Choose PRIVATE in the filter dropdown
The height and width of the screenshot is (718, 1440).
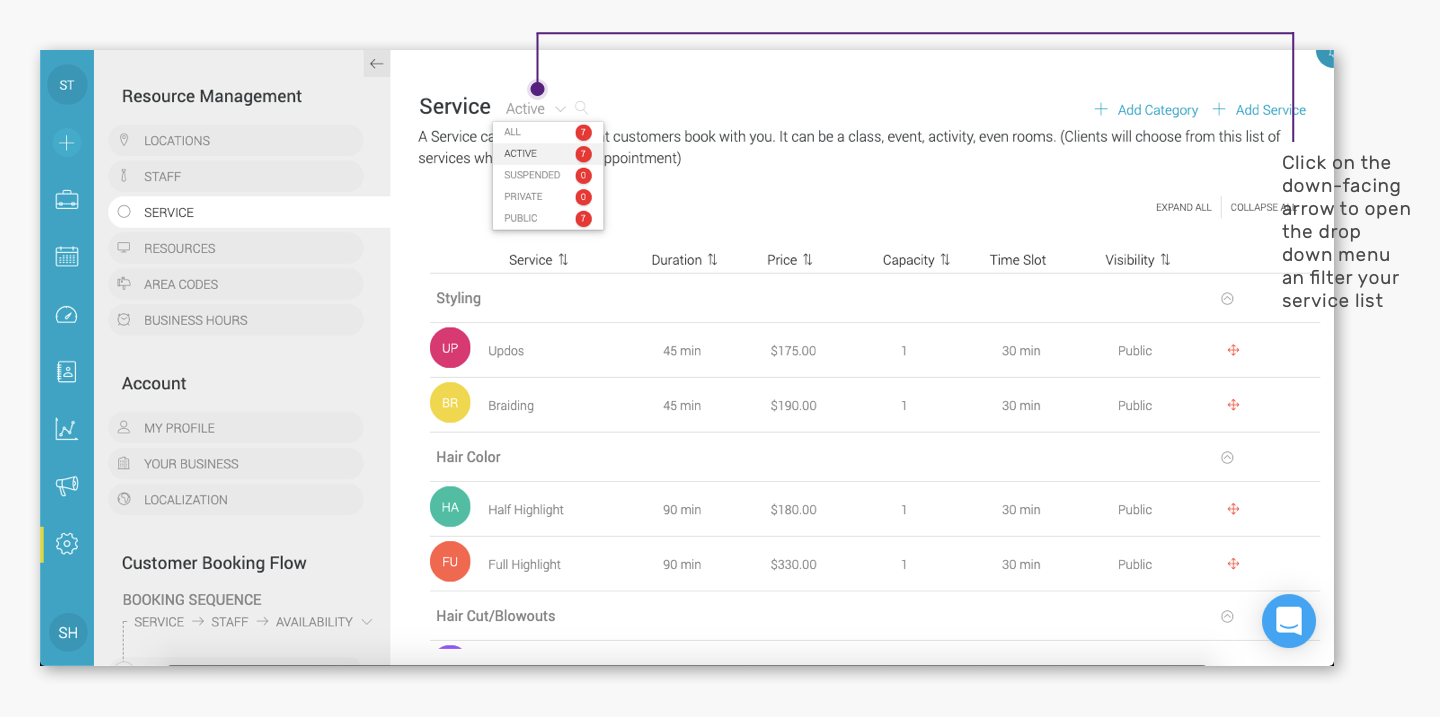pos(548,197)
